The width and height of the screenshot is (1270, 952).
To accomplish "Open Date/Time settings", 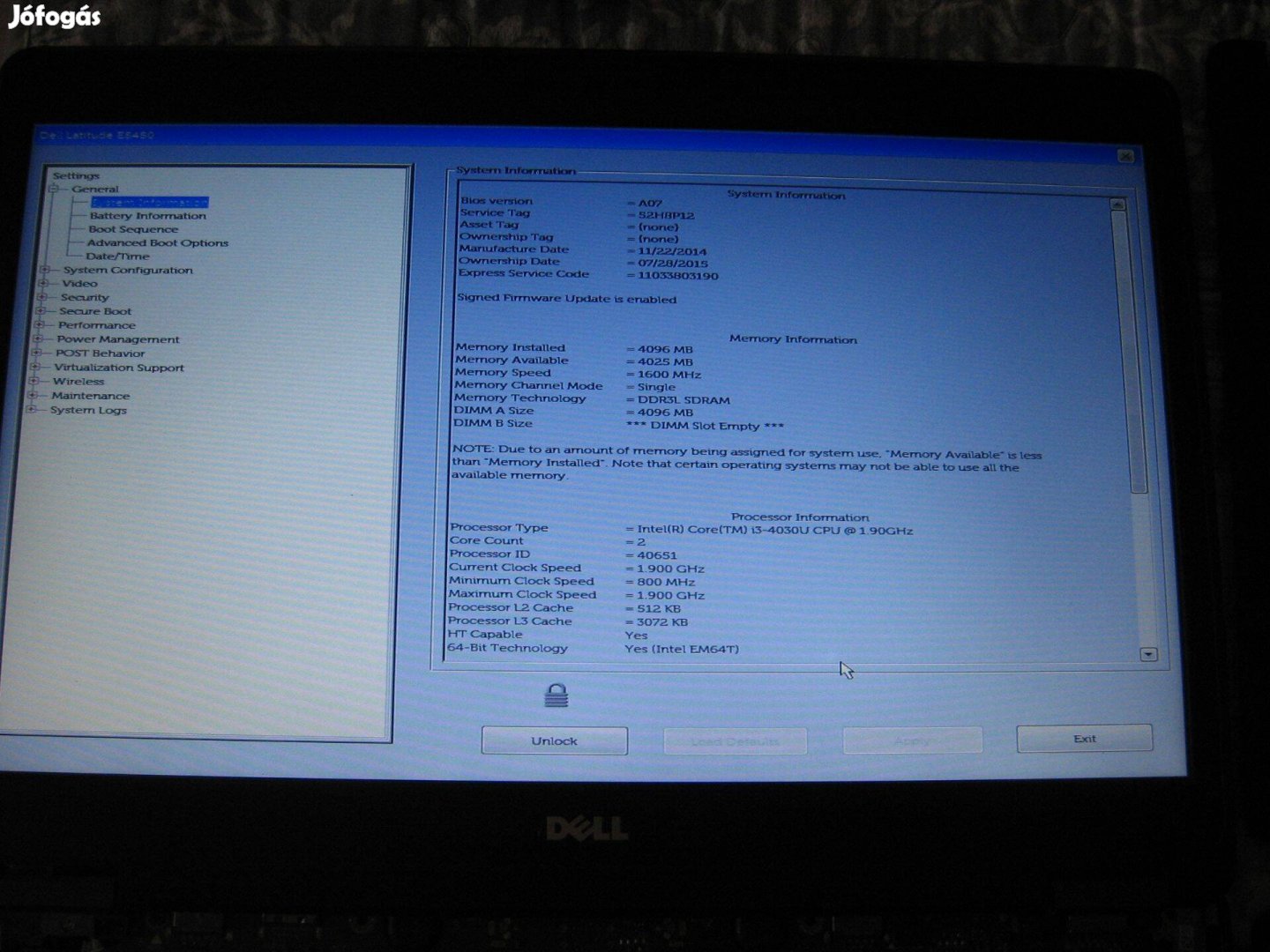I will [118, 257].
